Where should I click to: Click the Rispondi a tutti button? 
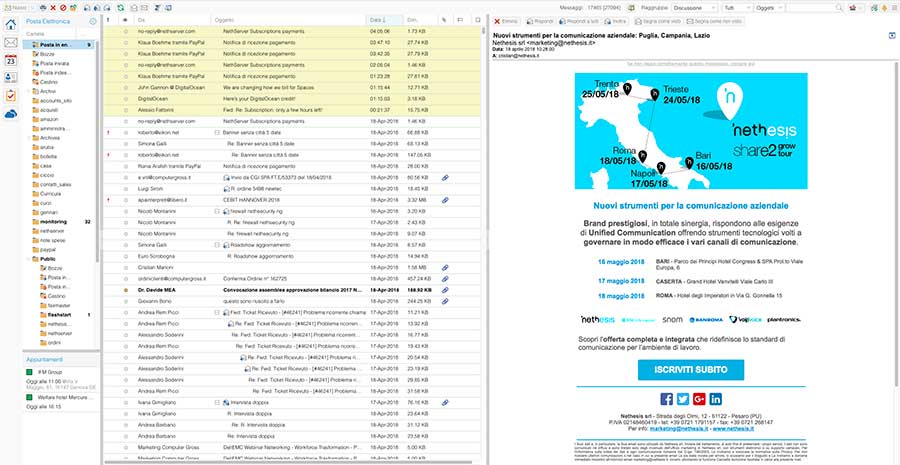pos(577,21)
